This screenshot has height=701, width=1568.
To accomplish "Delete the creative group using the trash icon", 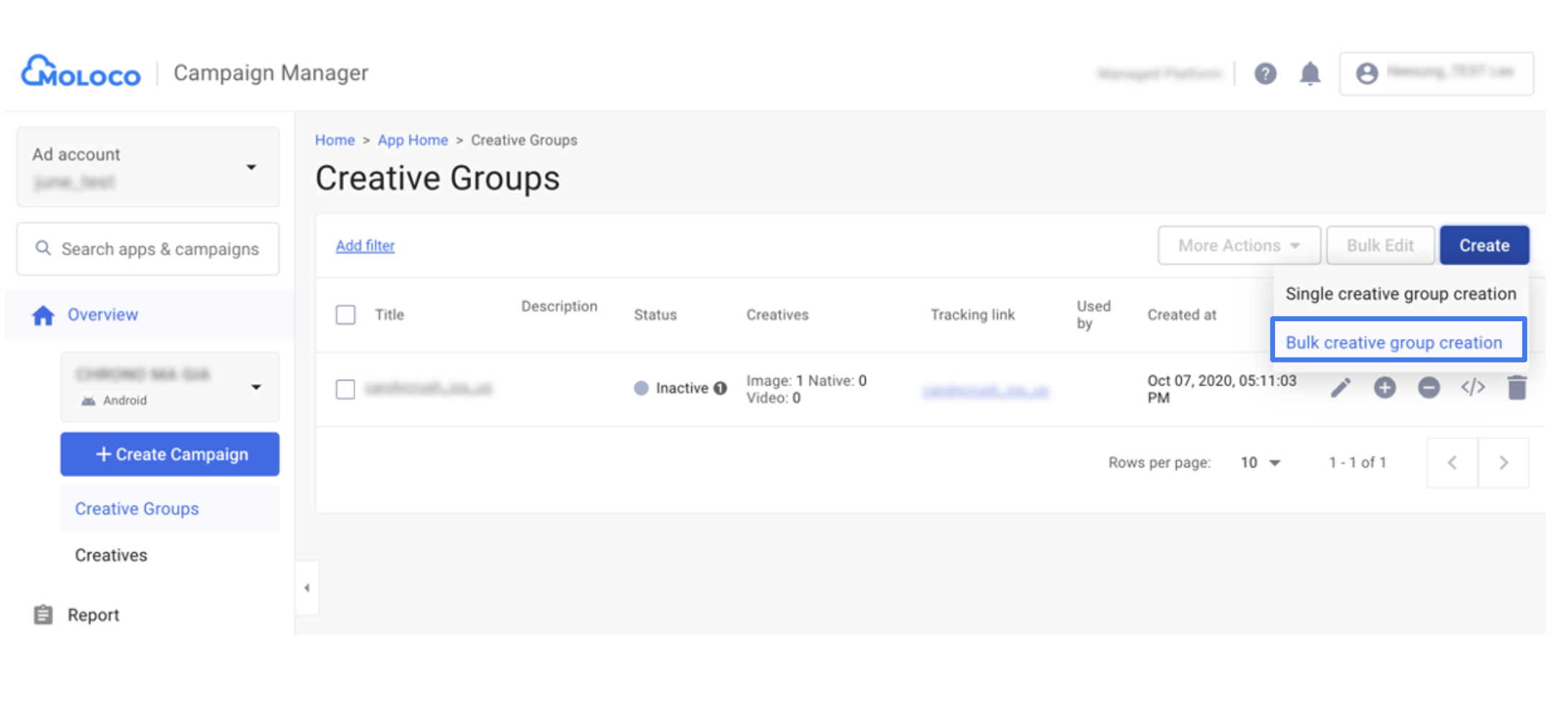I will (x=1518, y=388).
